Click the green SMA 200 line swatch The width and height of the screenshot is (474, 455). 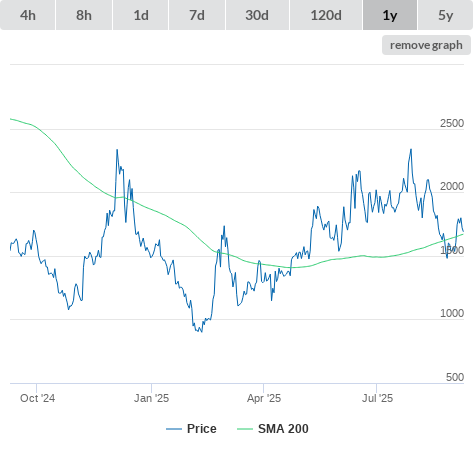(x=245, y=429)
